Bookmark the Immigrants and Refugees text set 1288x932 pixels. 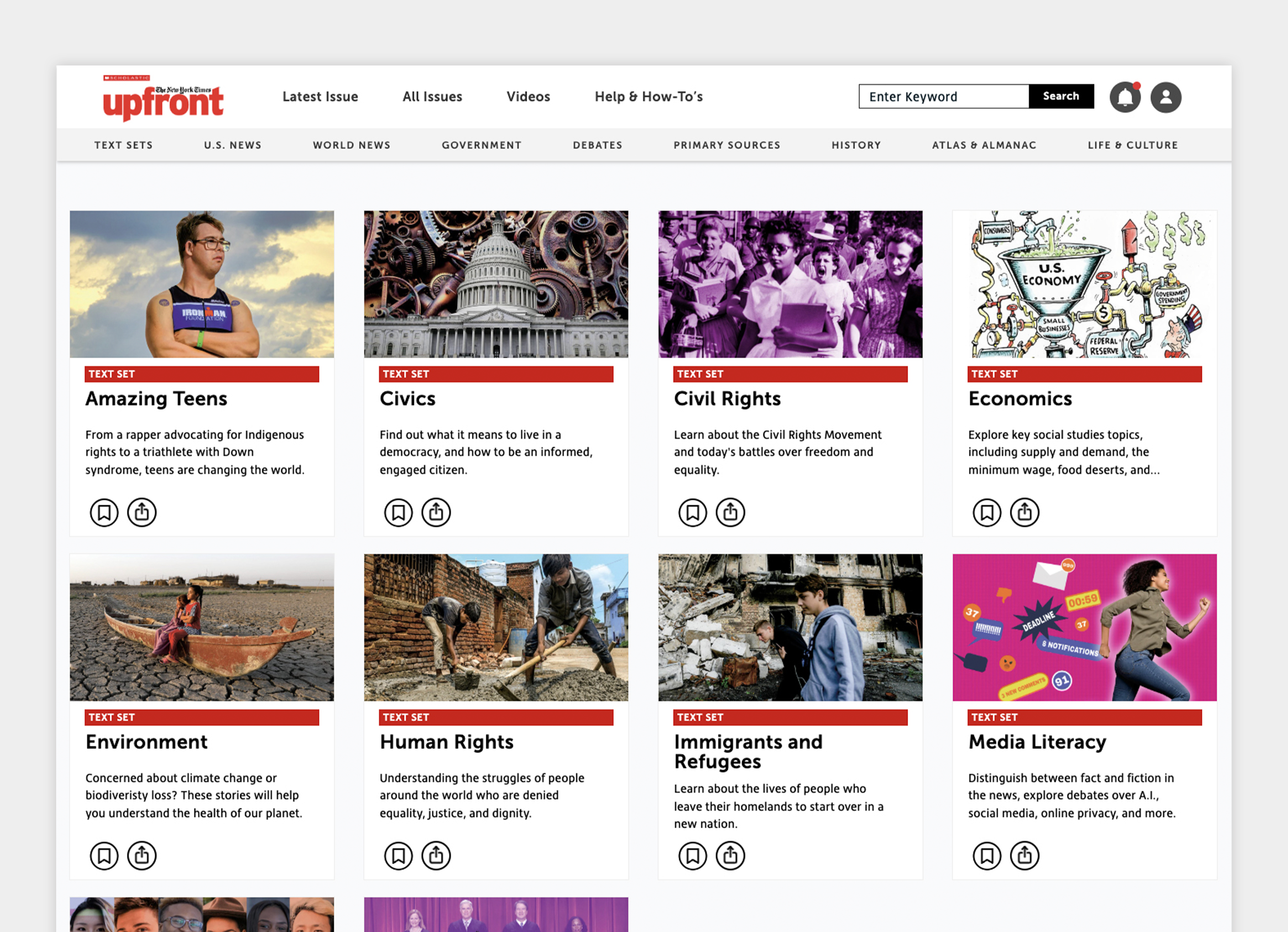[693, 855]
